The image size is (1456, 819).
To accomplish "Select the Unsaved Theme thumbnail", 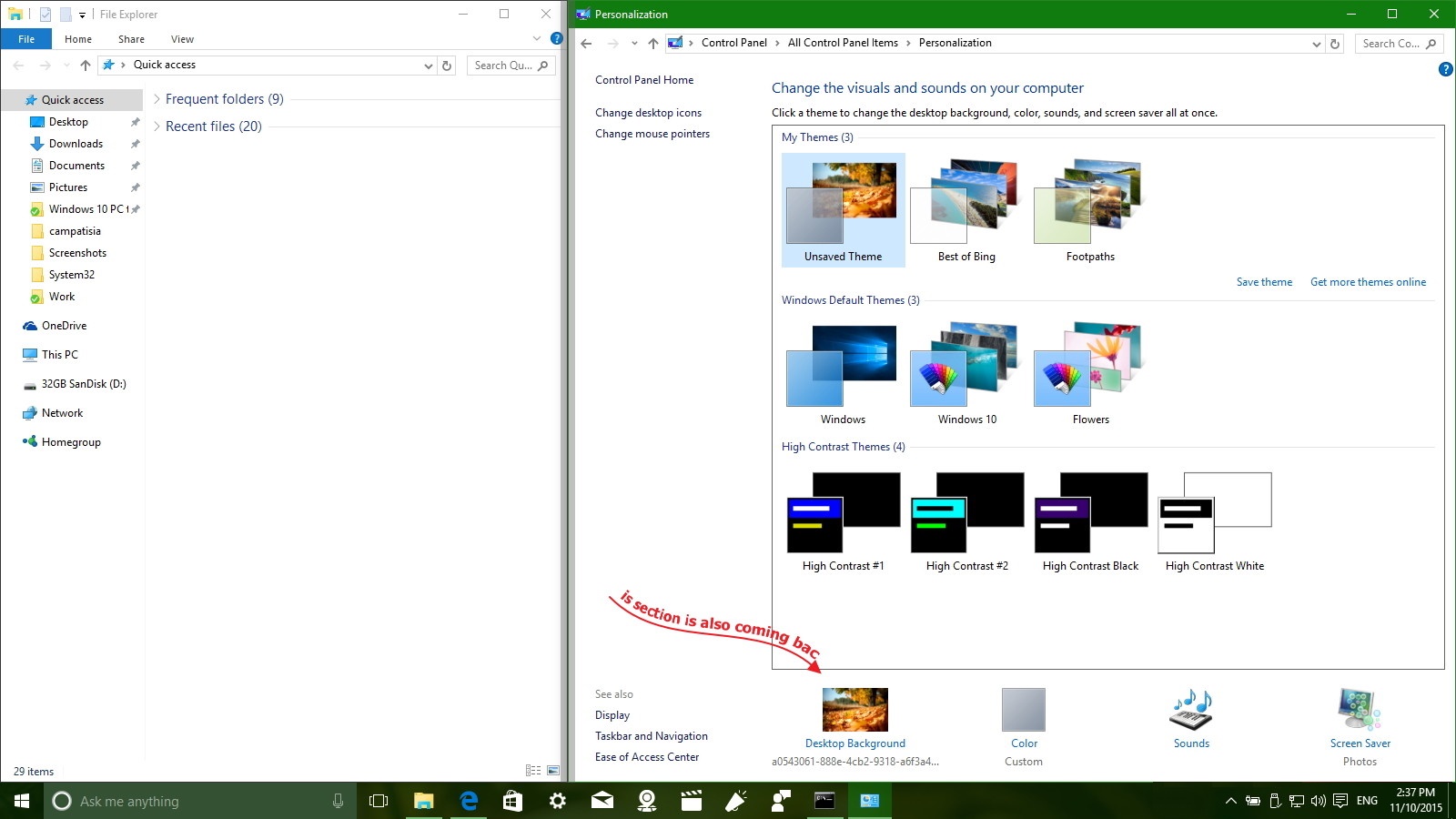I will (x=843, y=210).
